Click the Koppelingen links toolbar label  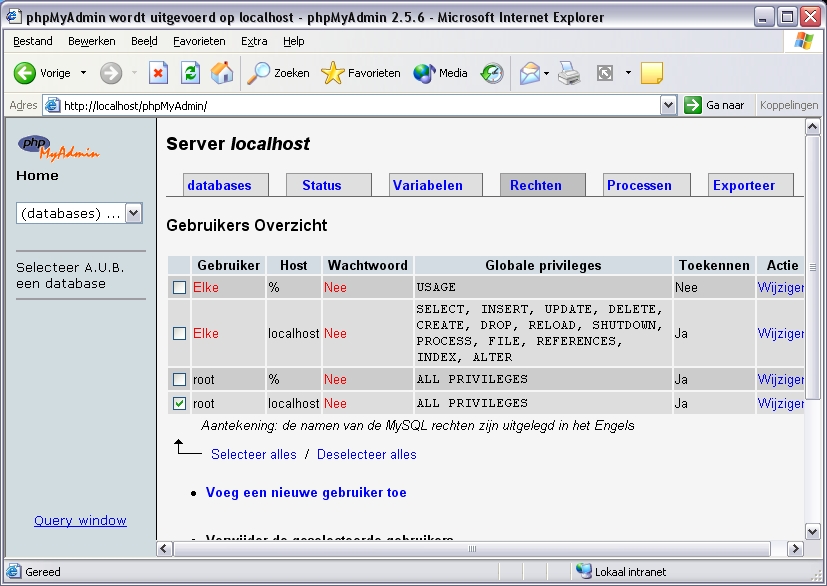click(789, 105)
